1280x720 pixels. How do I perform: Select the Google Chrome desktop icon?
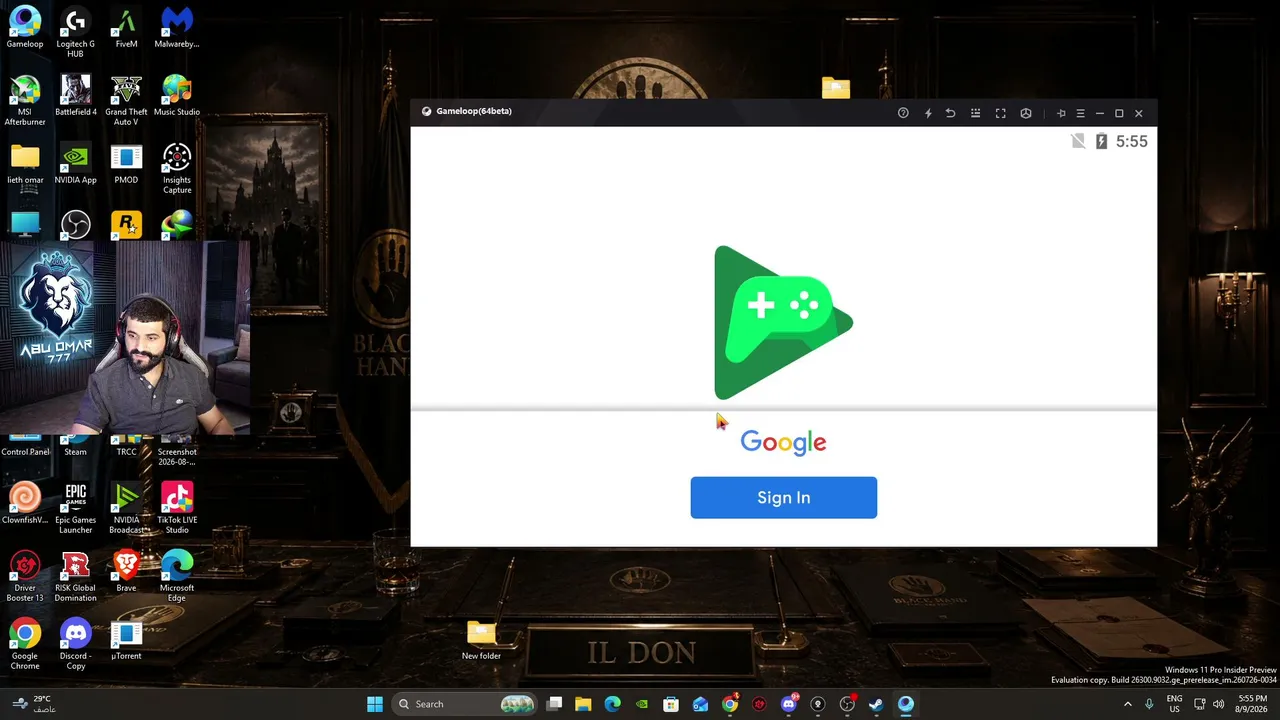[25, 645]
